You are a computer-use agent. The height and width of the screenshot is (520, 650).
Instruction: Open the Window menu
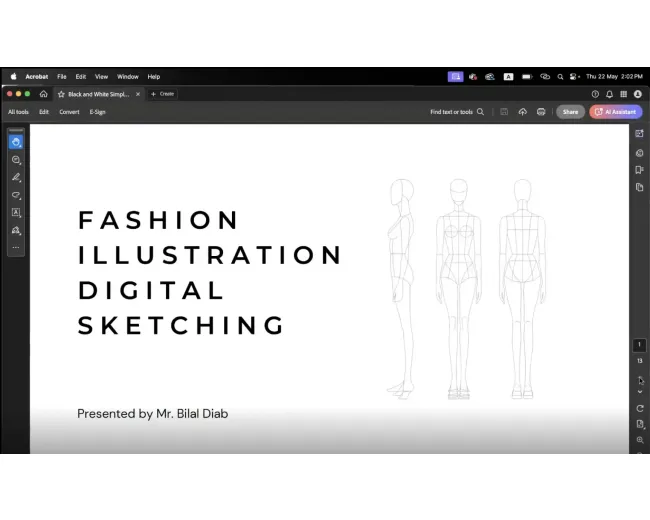pyautogui.click(x=128, y=77)
